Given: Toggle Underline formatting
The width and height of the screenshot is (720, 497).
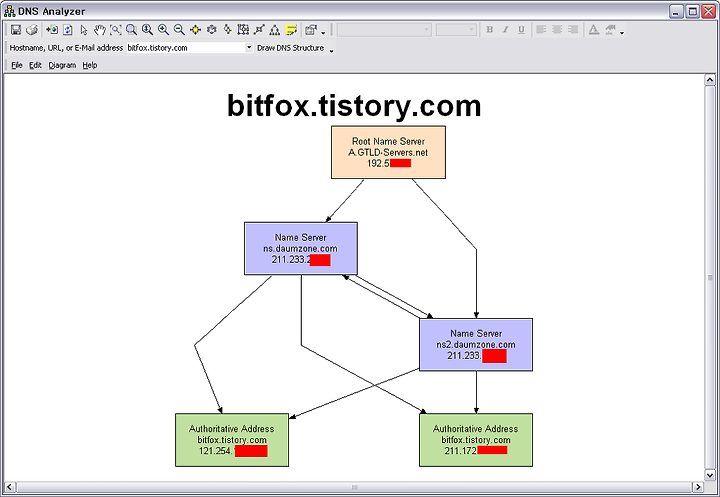Looking at the screenshot, I should [x=521, y=30].
